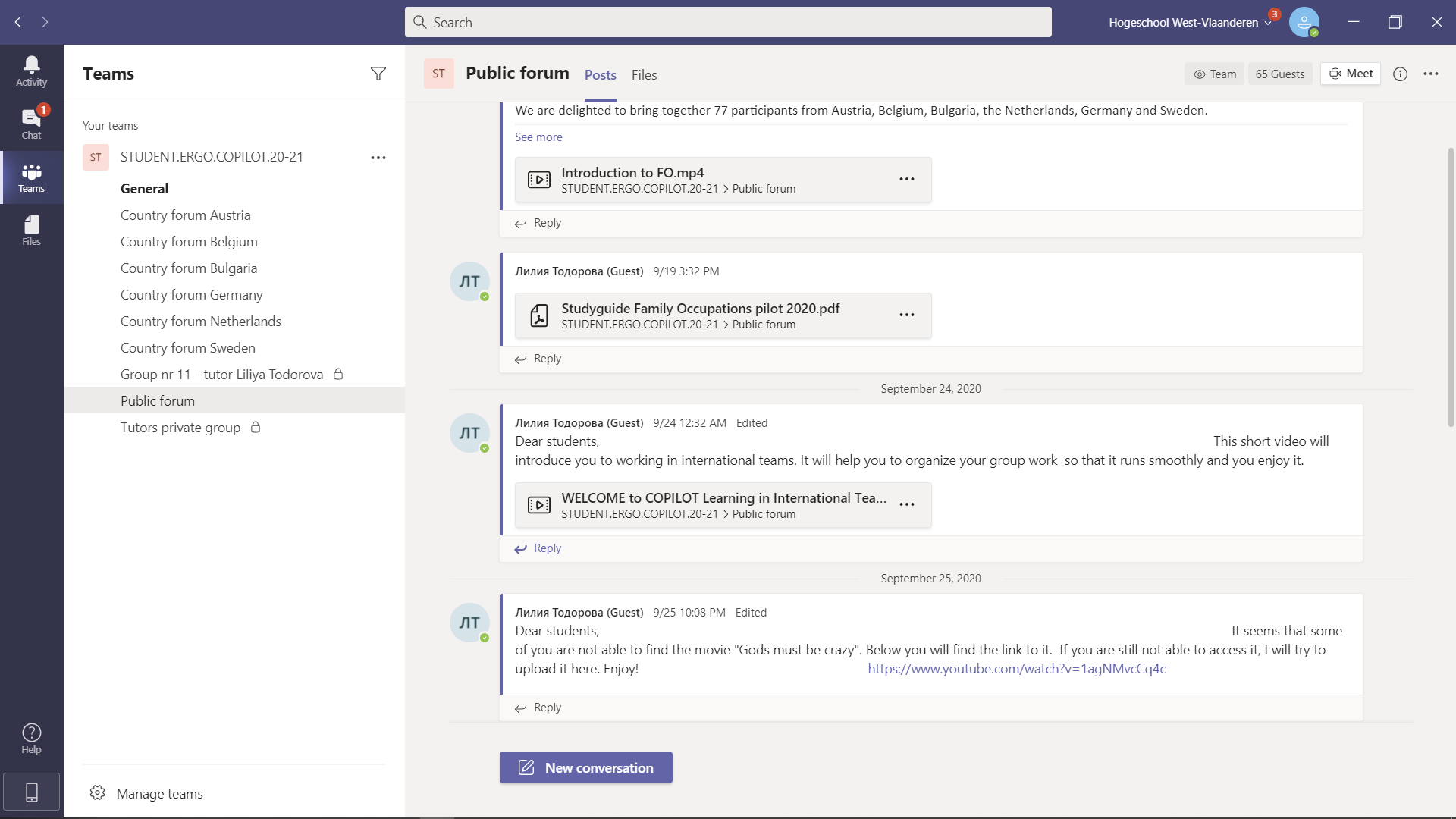
Task: Open the Activity bell icon
Action: click(31, 71)
